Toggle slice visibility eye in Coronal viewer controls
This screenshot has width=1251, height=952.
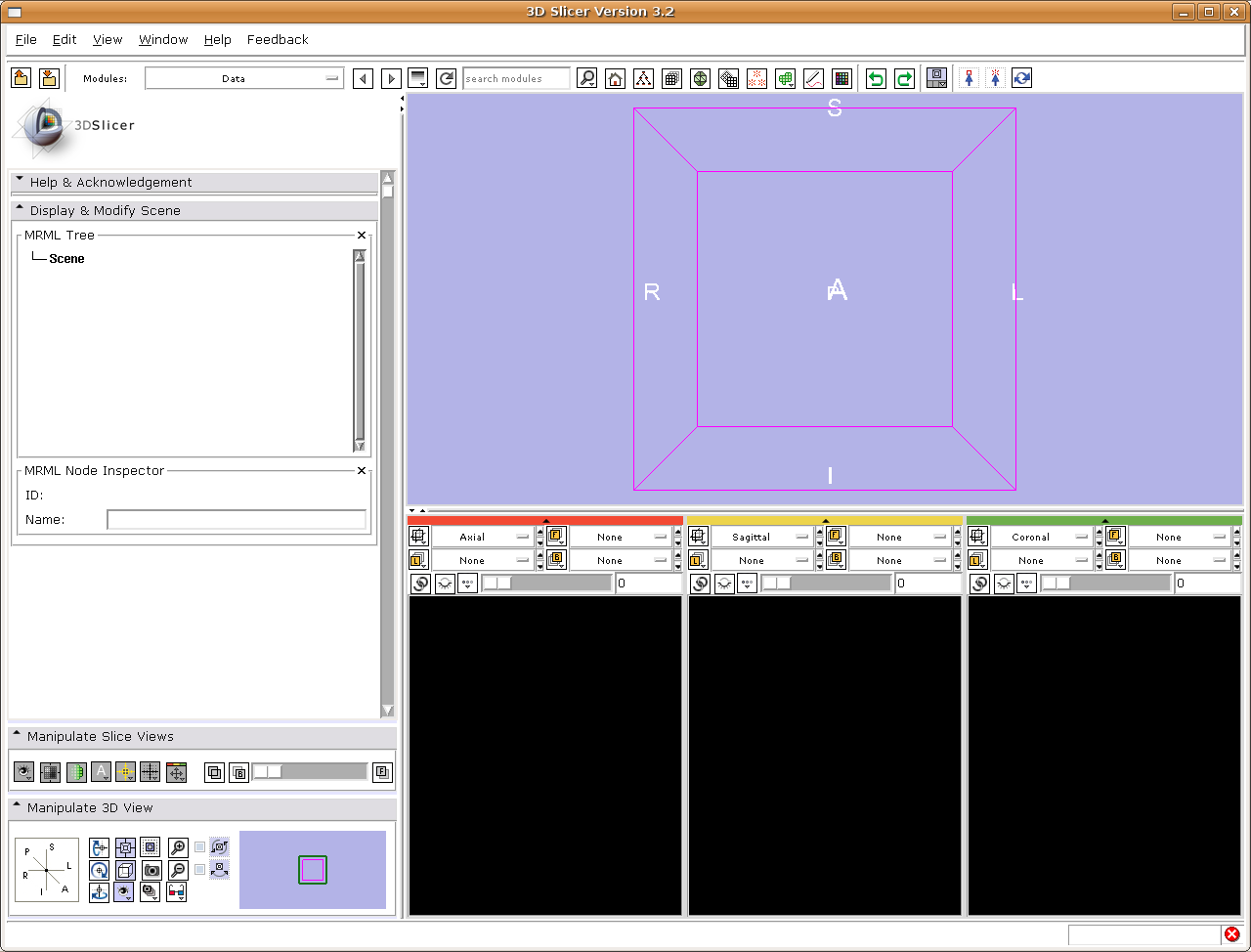pyautogui.click(x=1004, y=584)
